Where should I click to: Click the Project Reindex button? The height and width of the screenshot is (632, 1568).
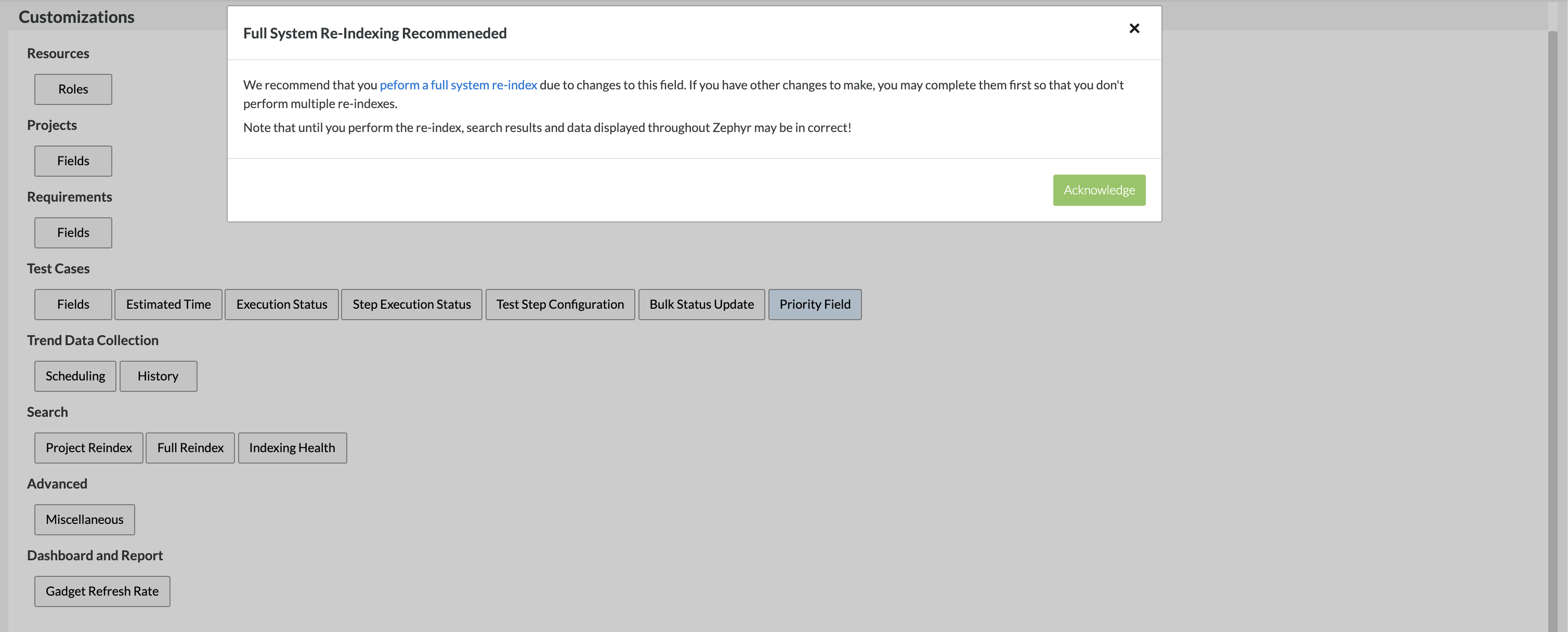(88, 449)
